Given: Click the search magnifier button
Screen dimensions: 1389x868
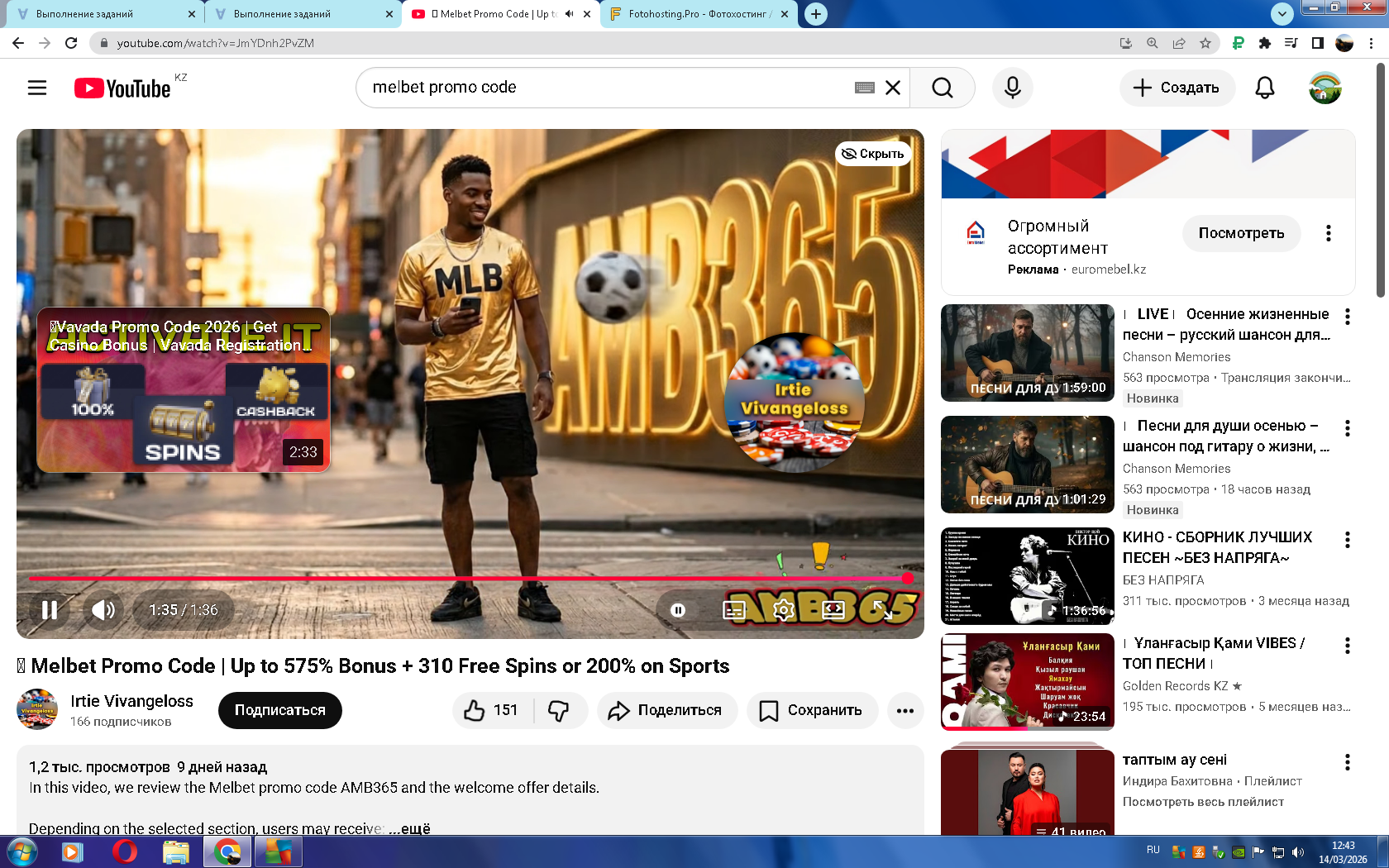Looking at the screenshot, I should point(942,88).
